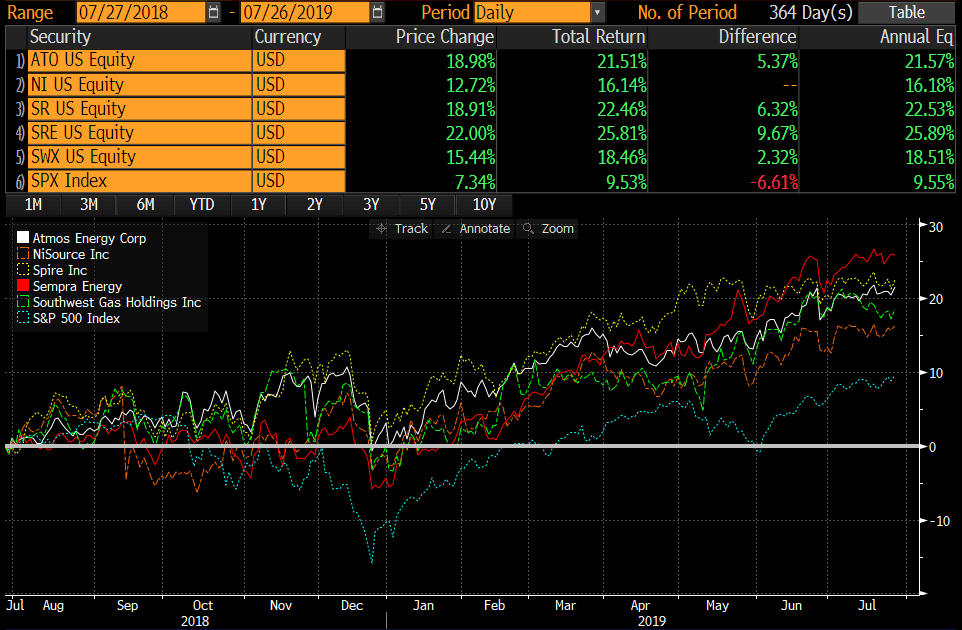Toggle the Sempra Energy red legend swatch
Image resolution: width=962 pixels, height=630 pixels.
23,285
